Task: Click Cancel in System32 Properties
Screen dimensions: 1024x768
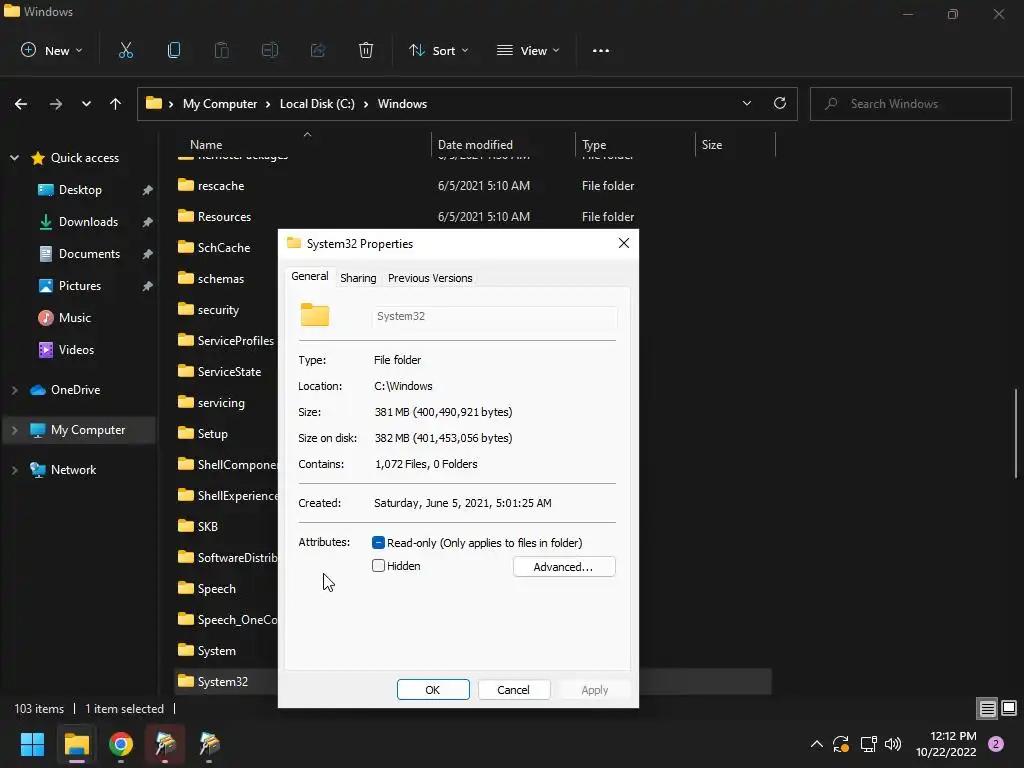Action: click(x=513, y=690)
